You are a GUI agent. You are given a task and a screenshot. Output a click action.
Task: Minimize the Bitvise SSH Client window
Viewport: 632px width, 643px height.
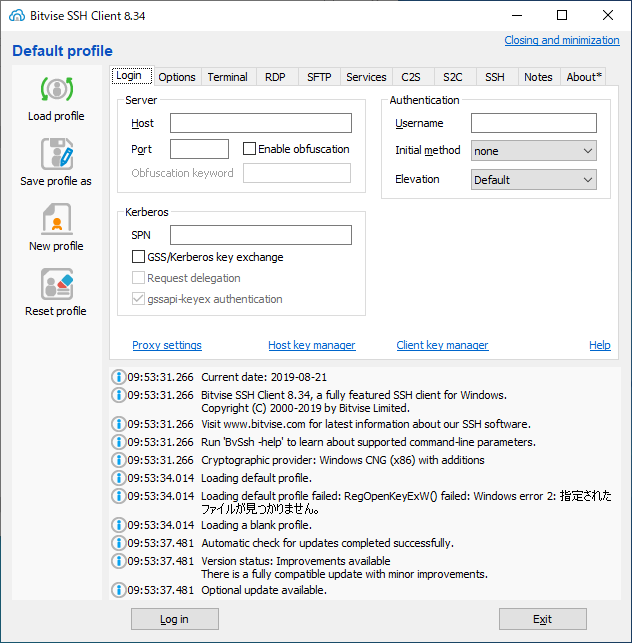coord(517,16)
